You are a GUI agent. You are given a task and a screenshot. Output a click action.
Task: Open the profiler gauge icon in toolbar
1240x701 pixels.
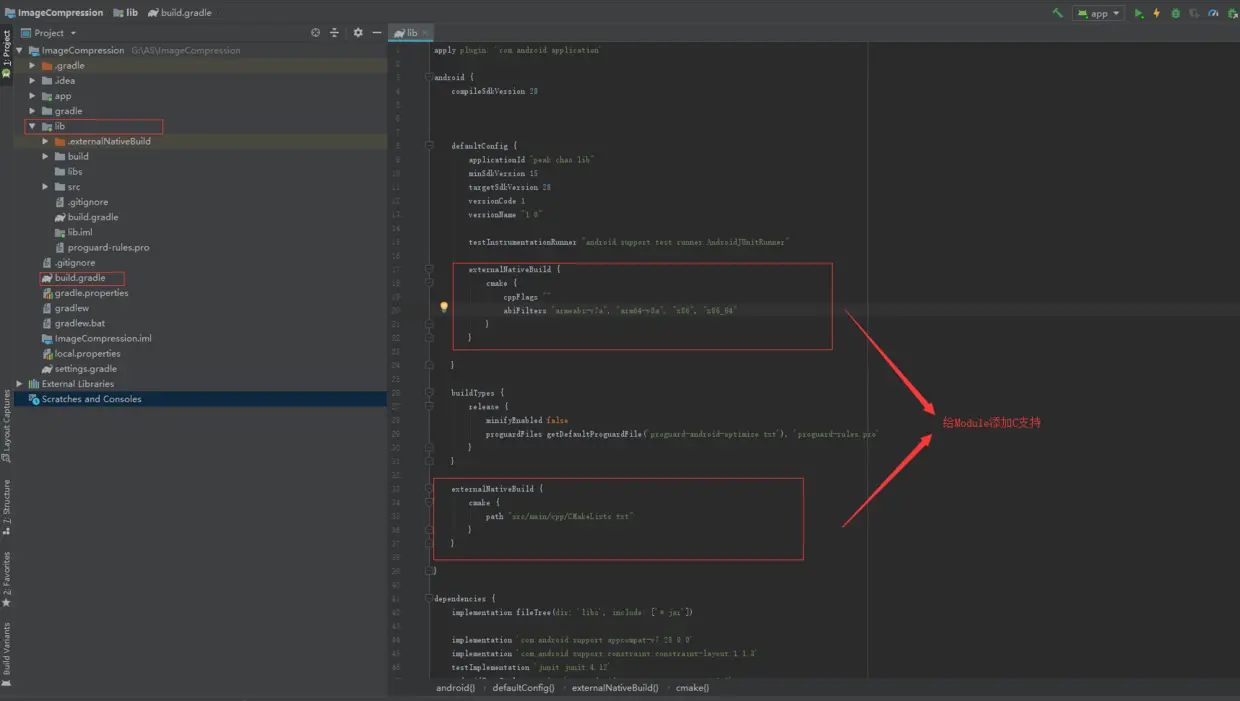1213,13
